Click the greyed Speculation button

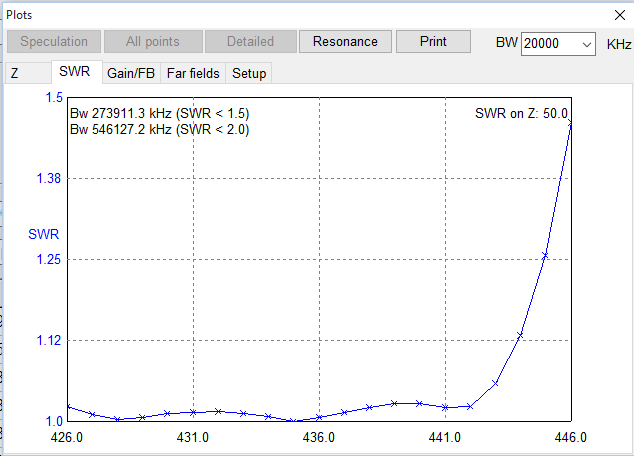(x=54, y=42)
